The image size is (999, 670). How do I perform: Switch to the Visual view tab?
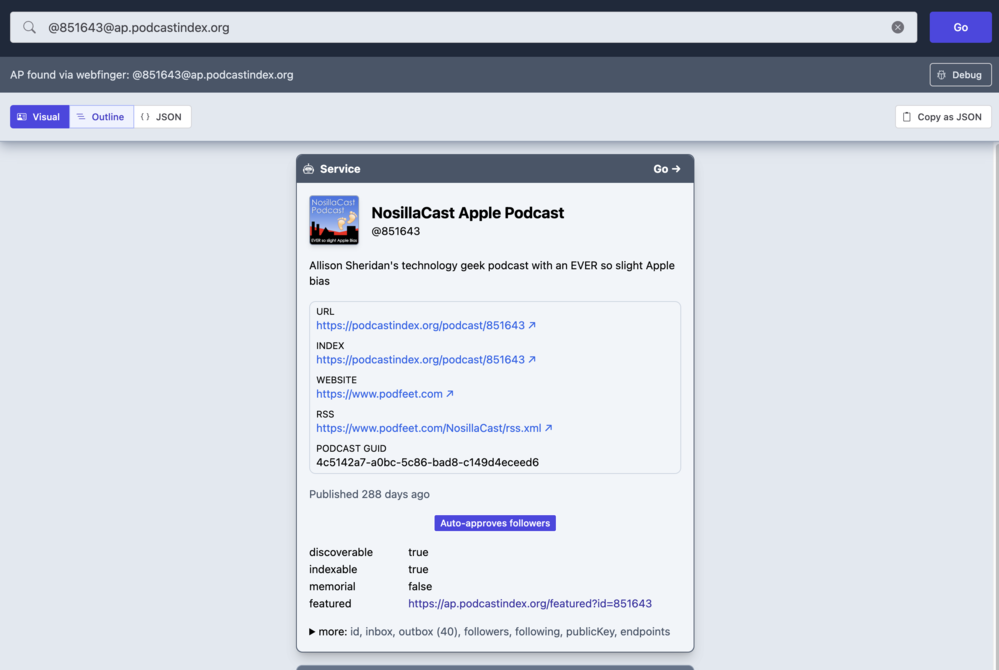39,117
